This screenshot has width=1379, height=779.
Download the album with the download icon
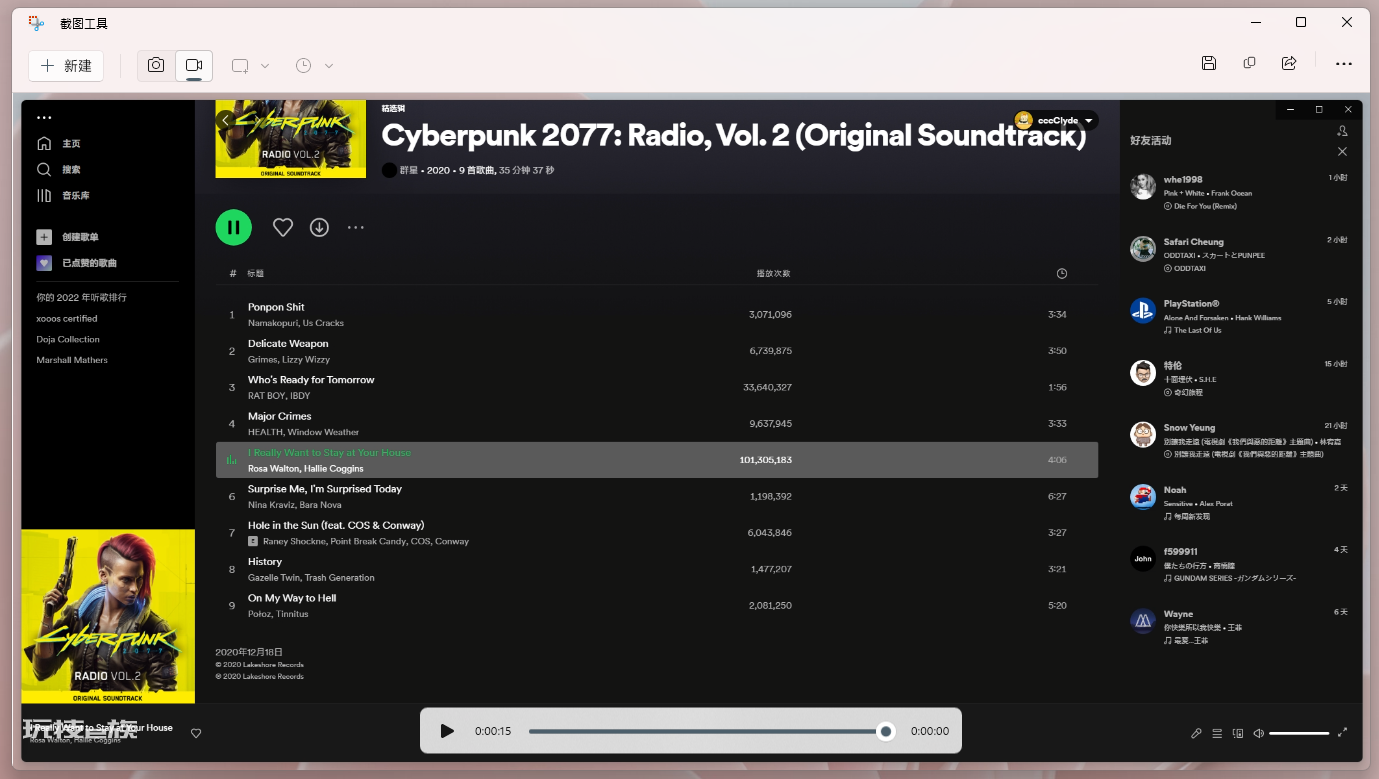pyautogui.click(x=319, y=227)
